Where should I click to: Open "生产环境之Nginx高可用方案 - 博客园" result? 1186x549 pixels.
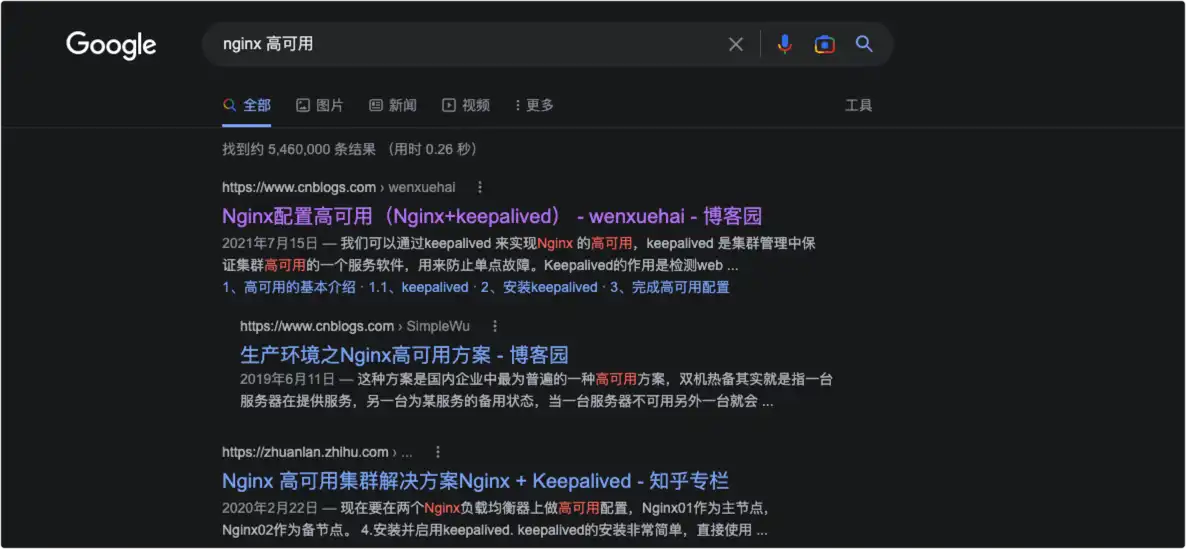pyautogui.click(x=404, y=354)
